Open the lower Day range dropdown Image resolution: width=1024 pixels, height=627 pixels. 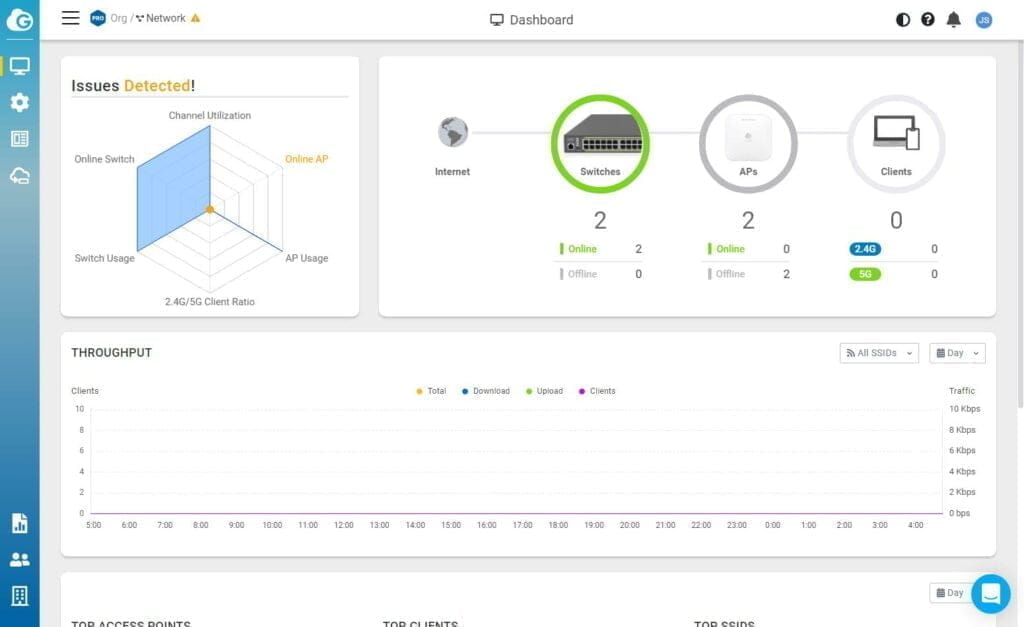click(949, 593)
